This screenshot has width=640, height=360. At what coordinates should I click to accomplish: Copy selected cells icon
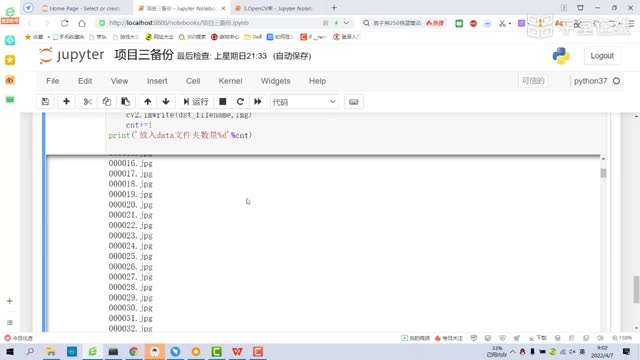tap(107, 102)
